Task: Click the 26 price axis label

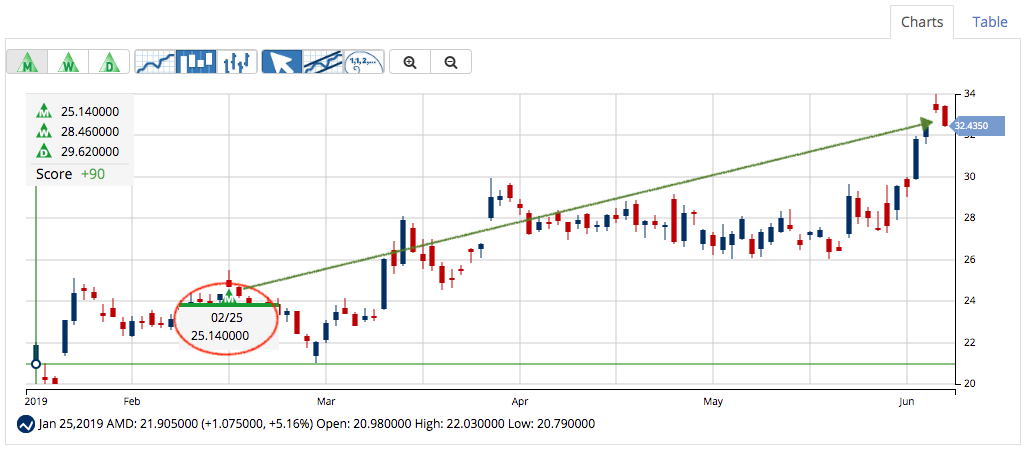Action: click(x=968, y=259)
